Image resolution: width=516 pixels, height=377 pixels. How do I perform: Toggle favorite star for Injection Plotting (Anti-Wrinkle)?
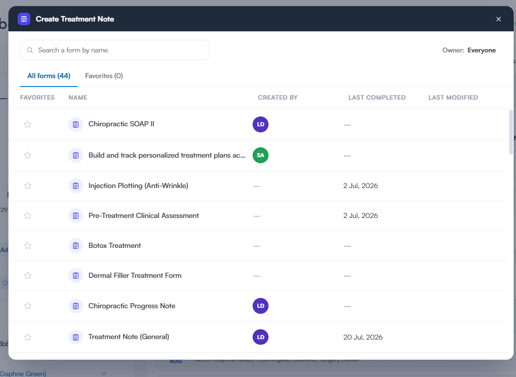[28, 186]
